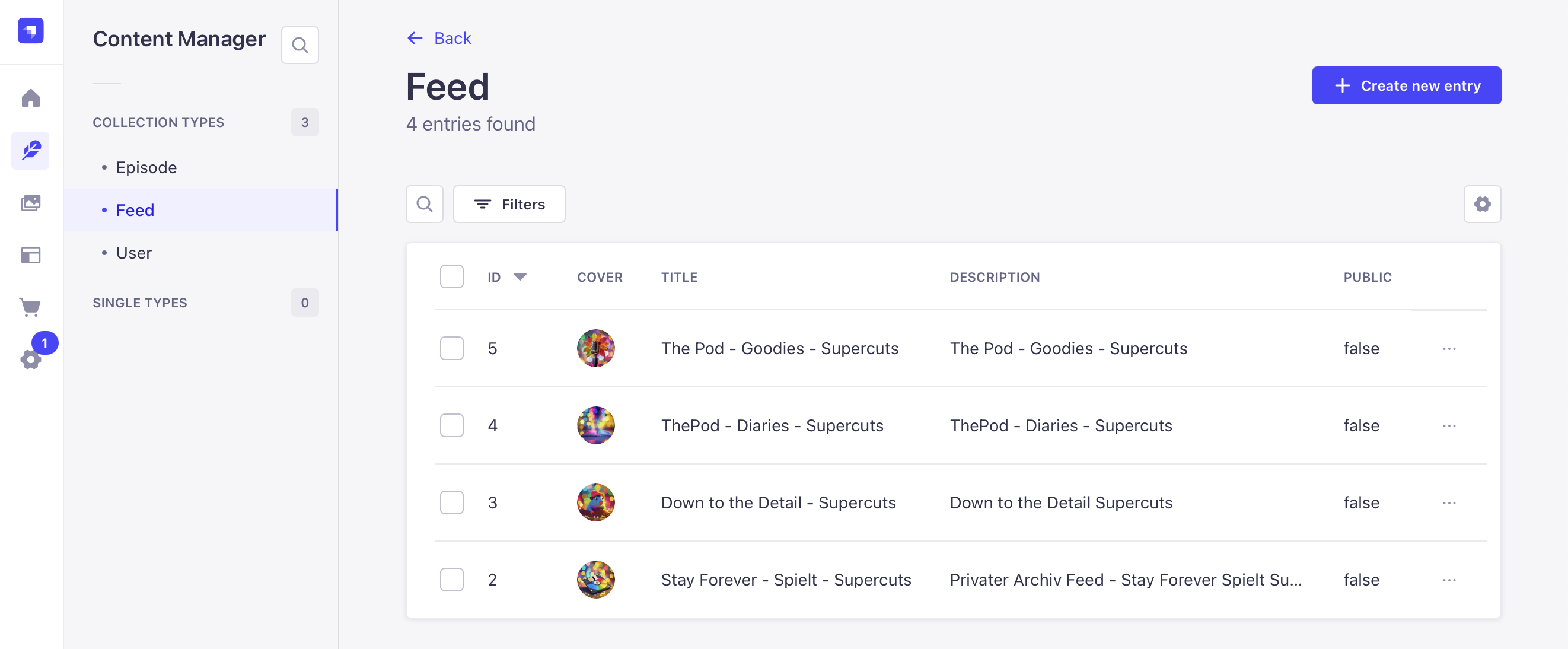This screenshot has width=1568, height=649.
Task: Go Back using the back link
Action: click(x=439, y=39)
